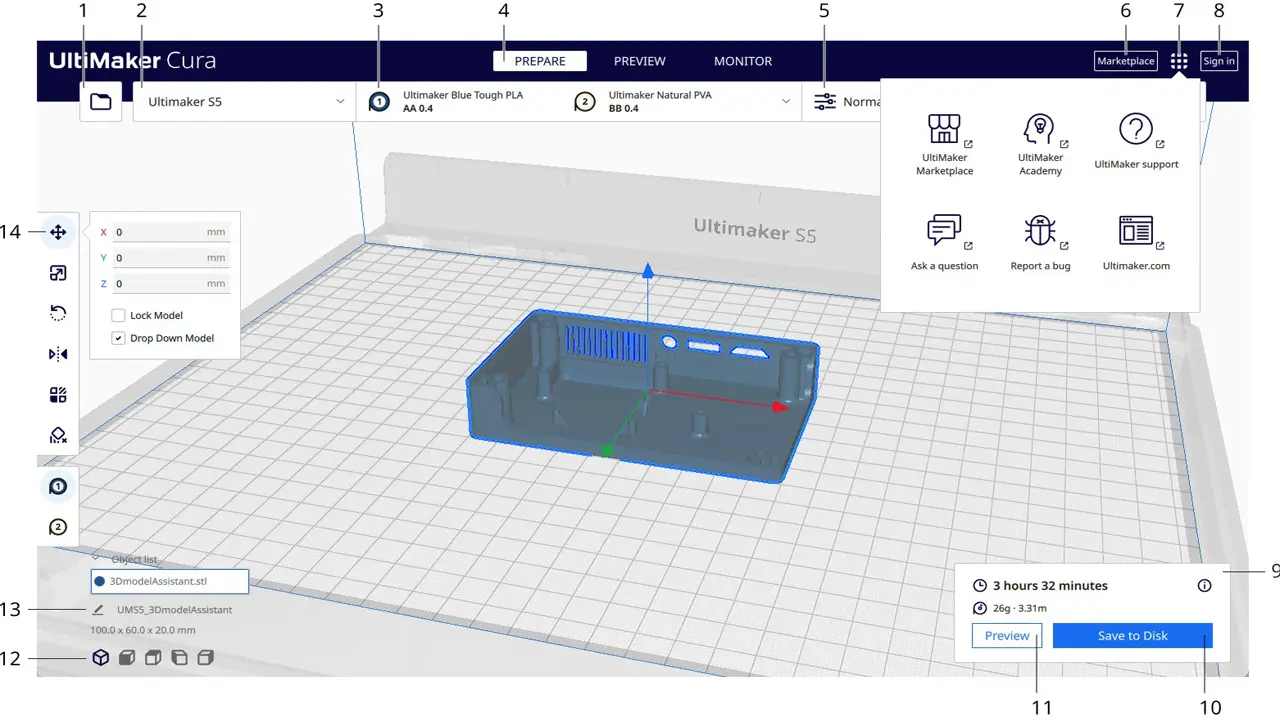Click the Z position input field
Image resolution: width=1280 pixels, height=720 pixels.
pyautogui.click(x=171, y=284)
